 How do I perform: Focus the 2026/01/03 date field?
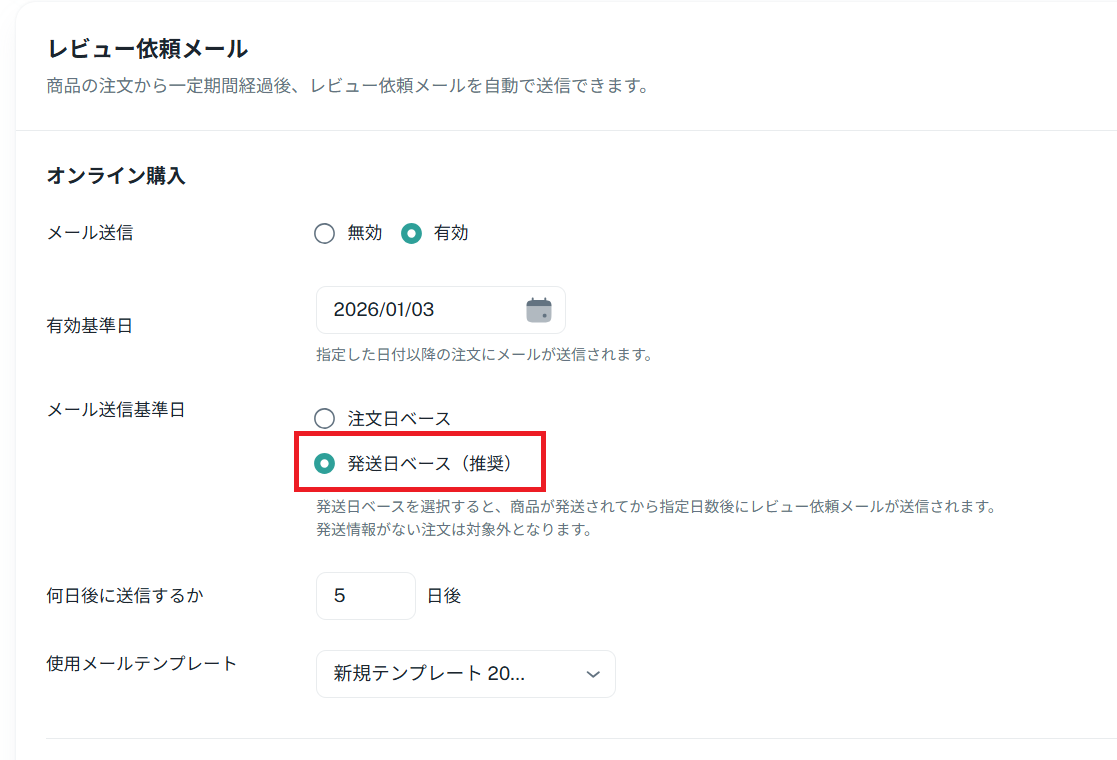[x=420, y=310]
